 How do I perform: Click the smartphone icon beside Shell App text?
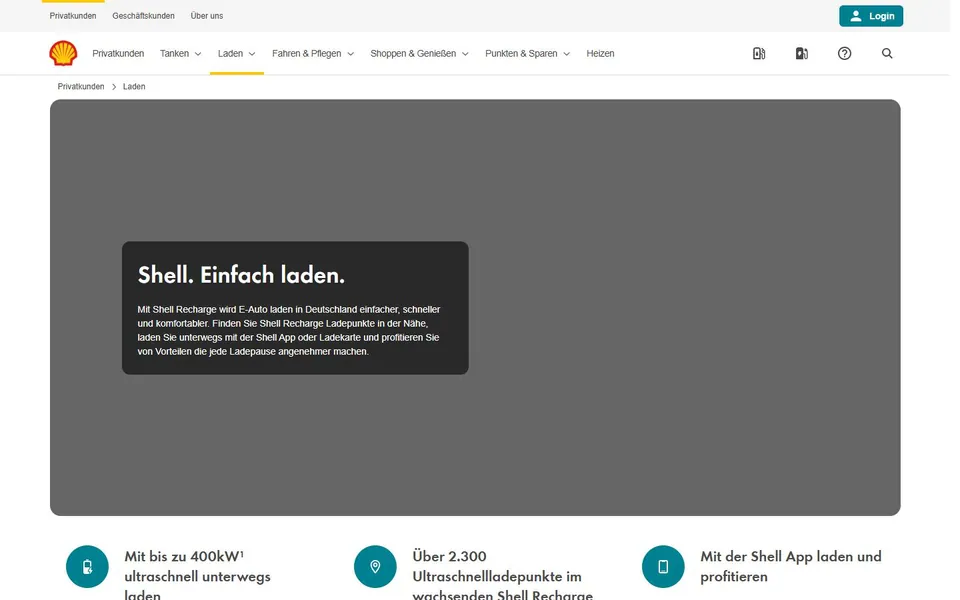pos(663,566)
